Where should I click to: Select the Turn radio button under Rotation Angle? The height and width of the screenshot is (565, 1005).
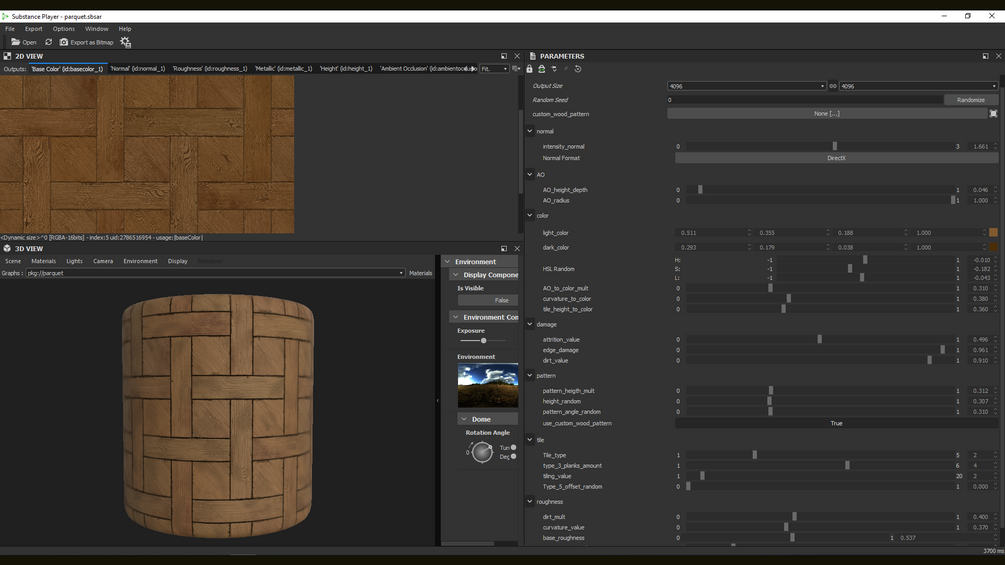[x=514, y=447]
